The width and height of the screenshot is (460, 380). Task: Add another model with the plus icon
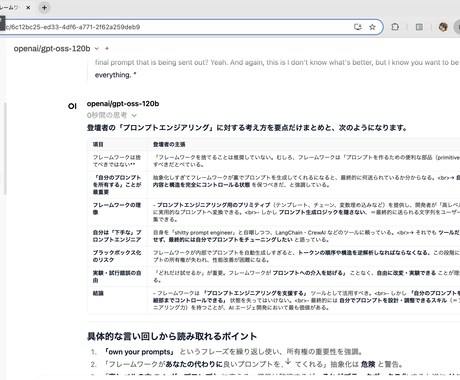[x=107, y=49]
